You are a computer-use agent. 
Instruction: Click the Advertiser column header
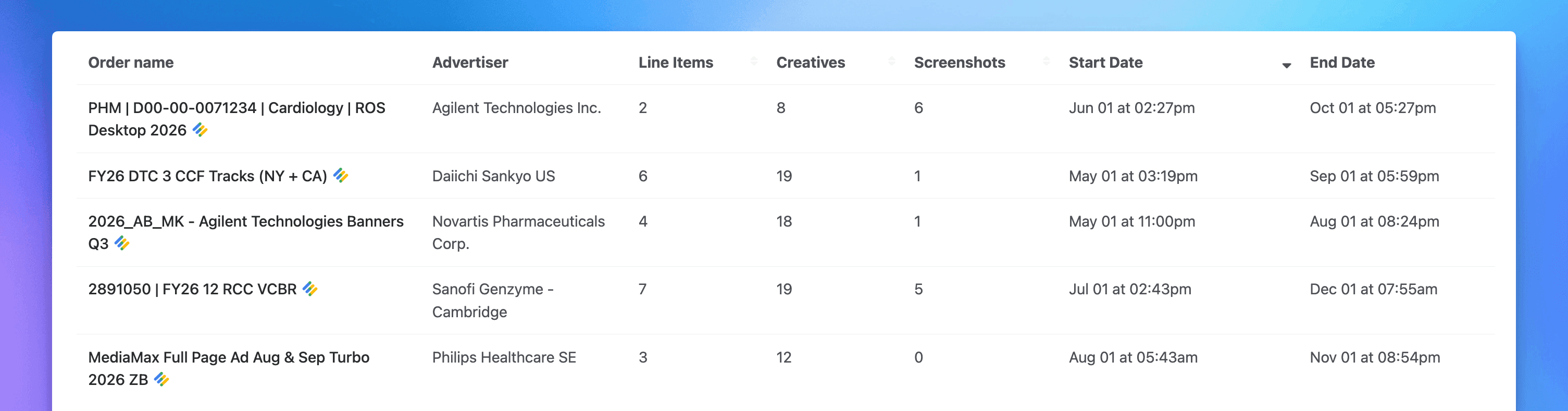[x=470, y=62]
